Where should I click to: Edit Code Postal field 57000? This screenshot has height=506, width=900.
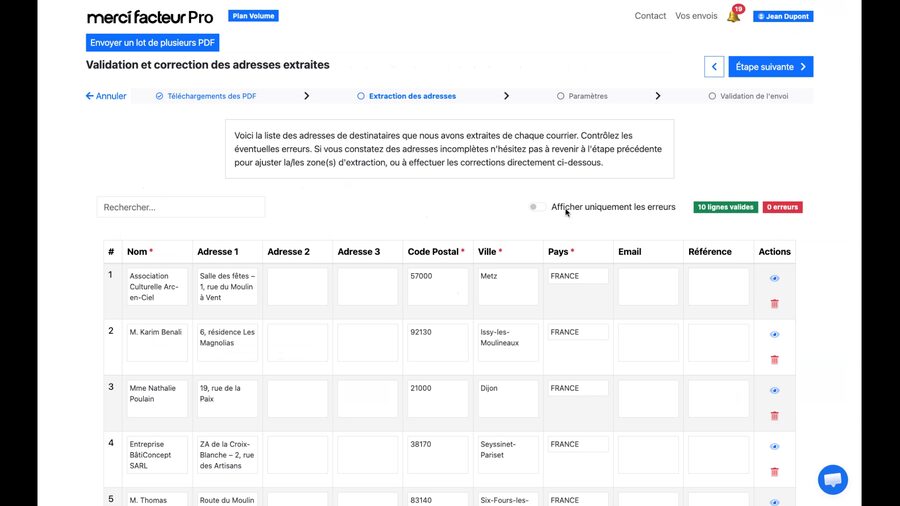click(437, 286)
